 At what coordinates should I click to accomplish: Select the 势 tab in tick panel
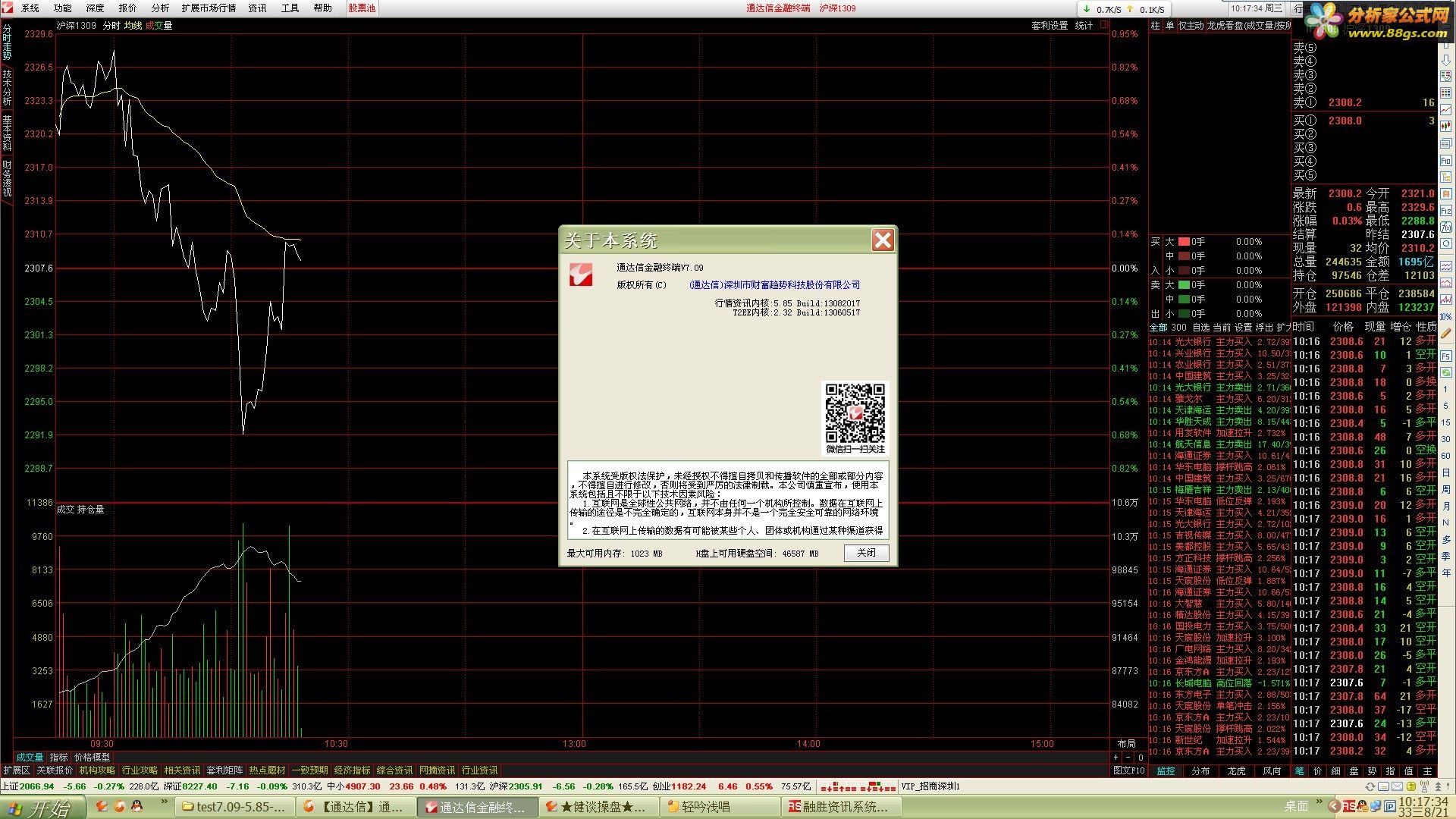click(x=1371, y=770)
